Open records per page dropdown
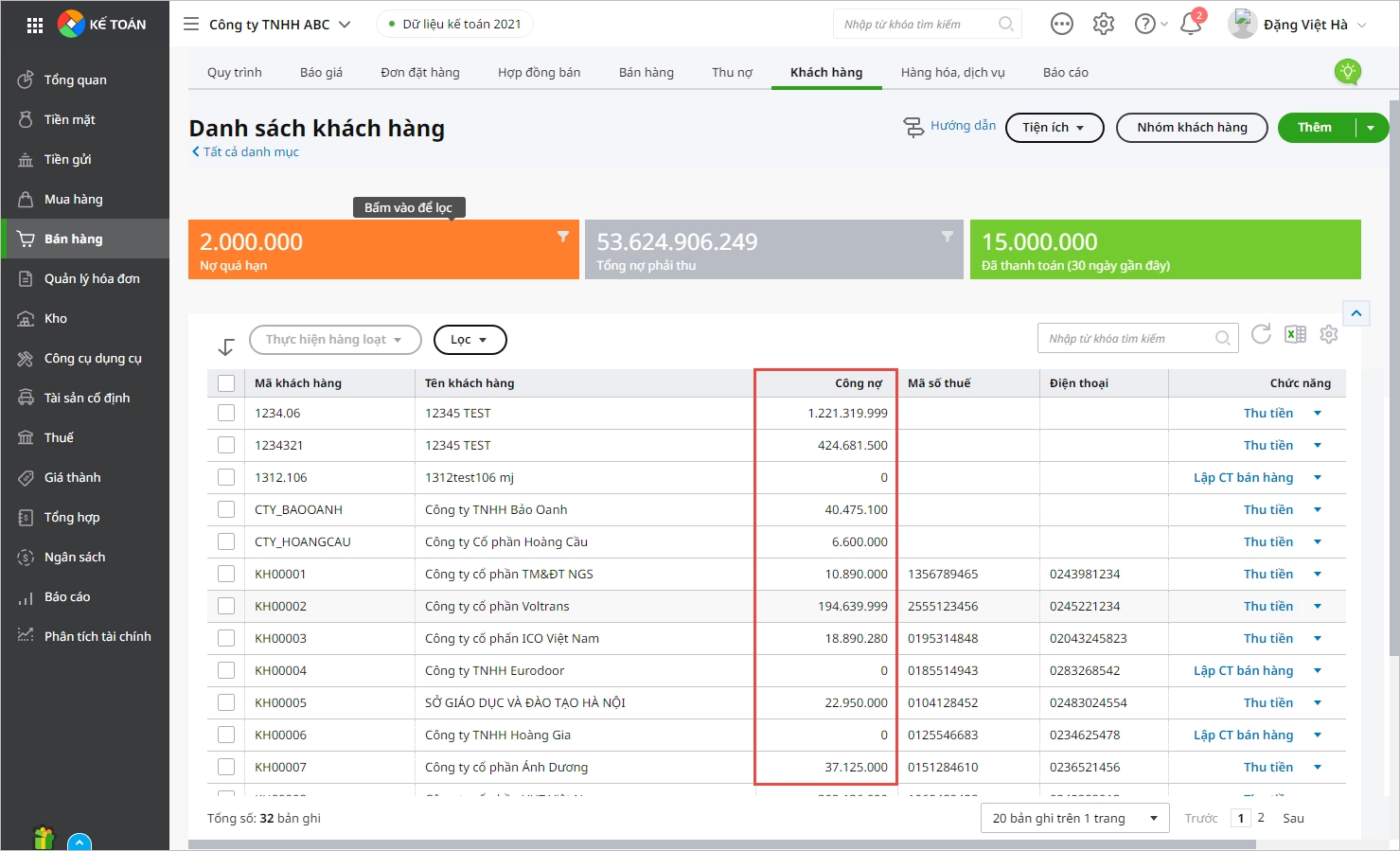Screen dimensions: 1400x851 tap(1074, 818)
